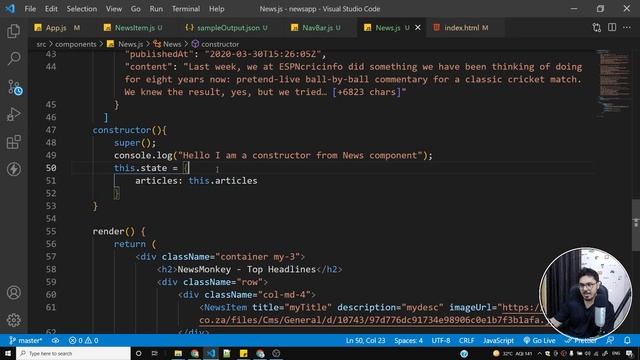The image size is (640, 360).
Task: Select language mode JavaScript
Action: 498,340
